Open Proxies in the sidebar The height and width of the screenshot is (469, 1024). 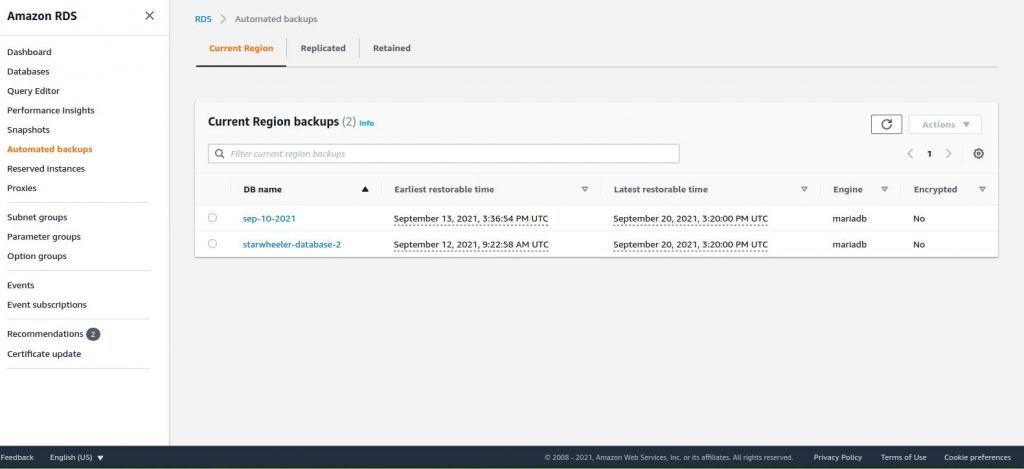click(22, 188)
